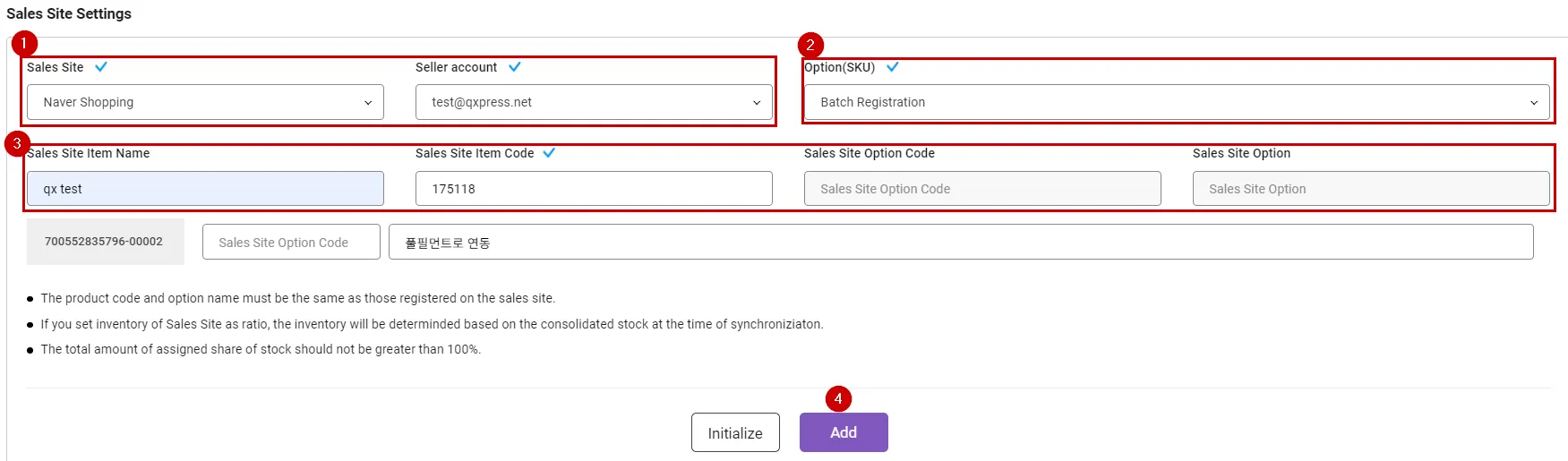Viewport: 1568px width, 461px height.
Task: Click red step marker number 2
Action: coord(810,45)
